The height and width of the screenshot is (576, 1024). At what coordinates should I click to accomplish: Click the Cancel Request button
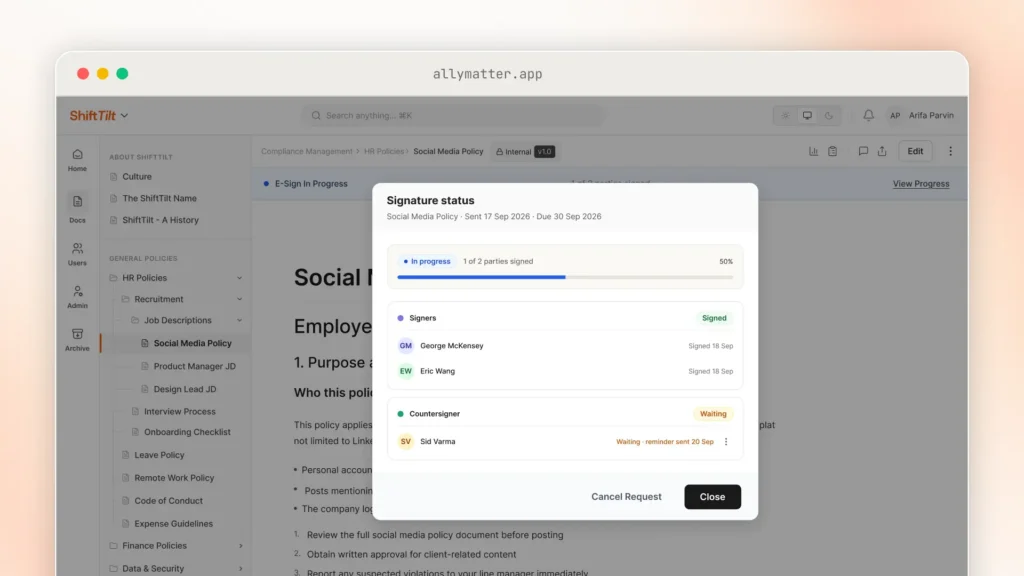pyautogui.click(x=626, y=497)
